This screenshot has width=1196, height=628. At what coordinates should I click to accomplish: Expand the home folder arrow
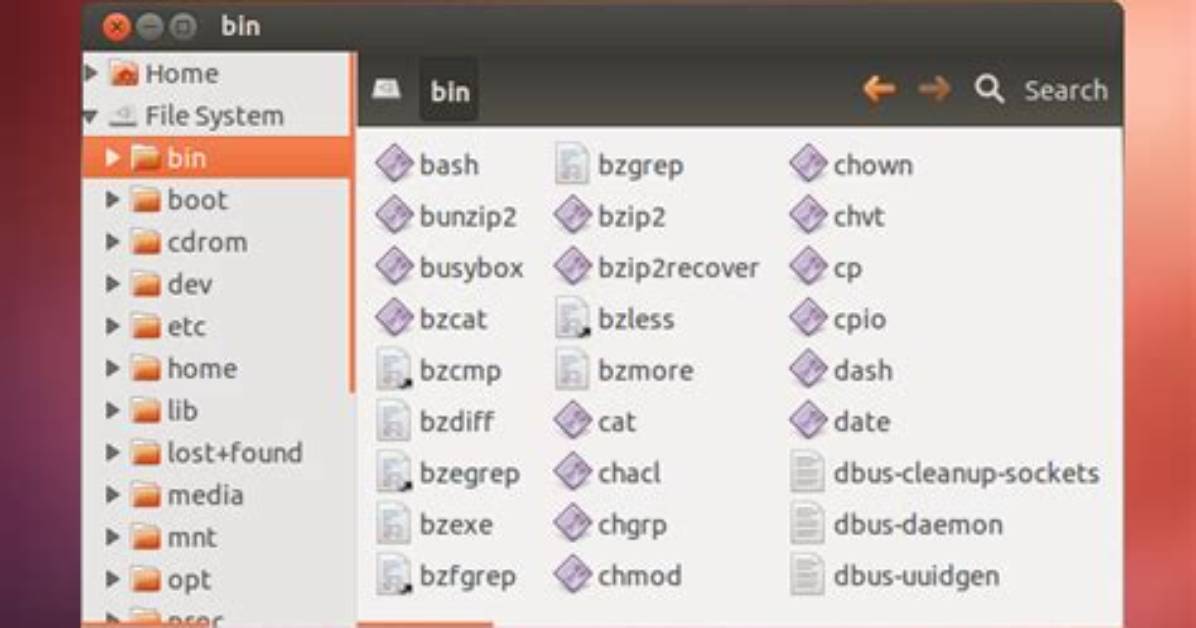tap(113, 369)
